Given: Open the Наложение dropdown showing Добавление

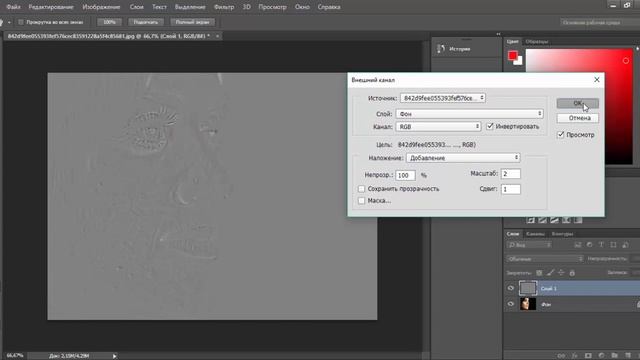Looking at the screenshot, I should [x=463, y=158].
